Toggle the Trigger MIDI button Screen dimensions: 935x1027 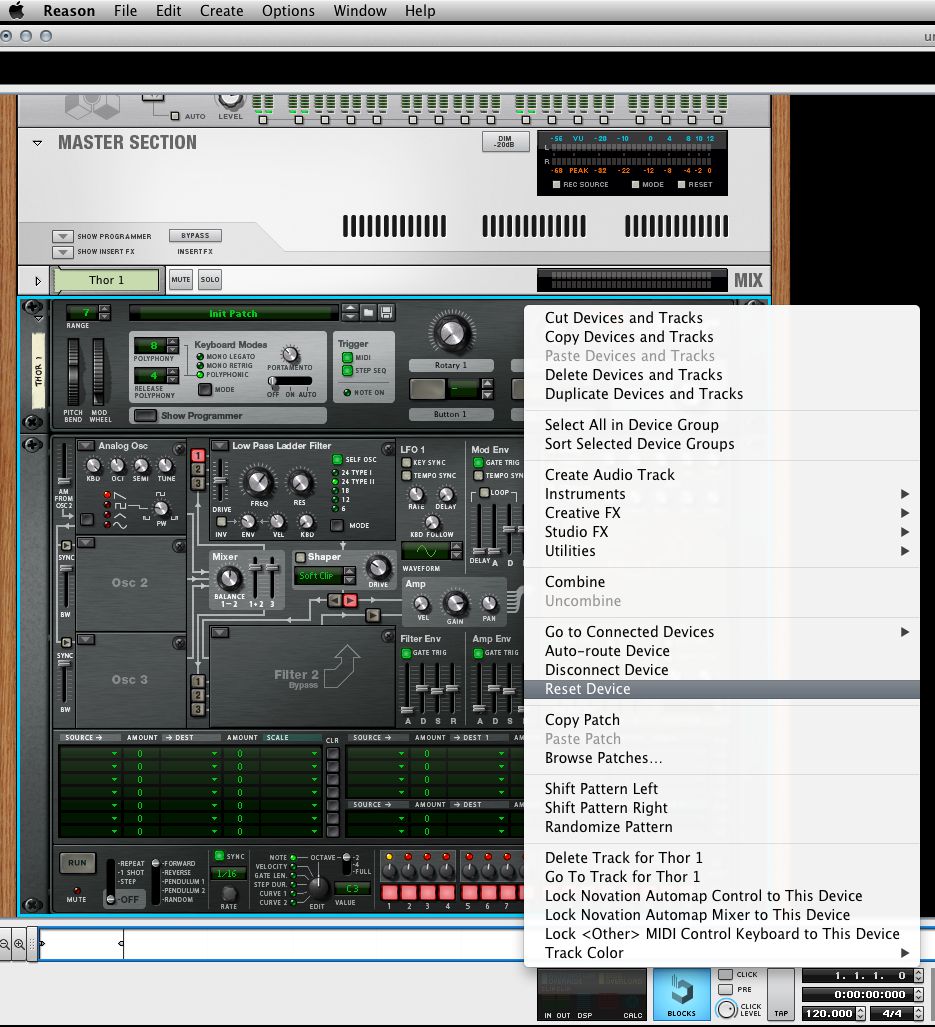coord(348,358)
